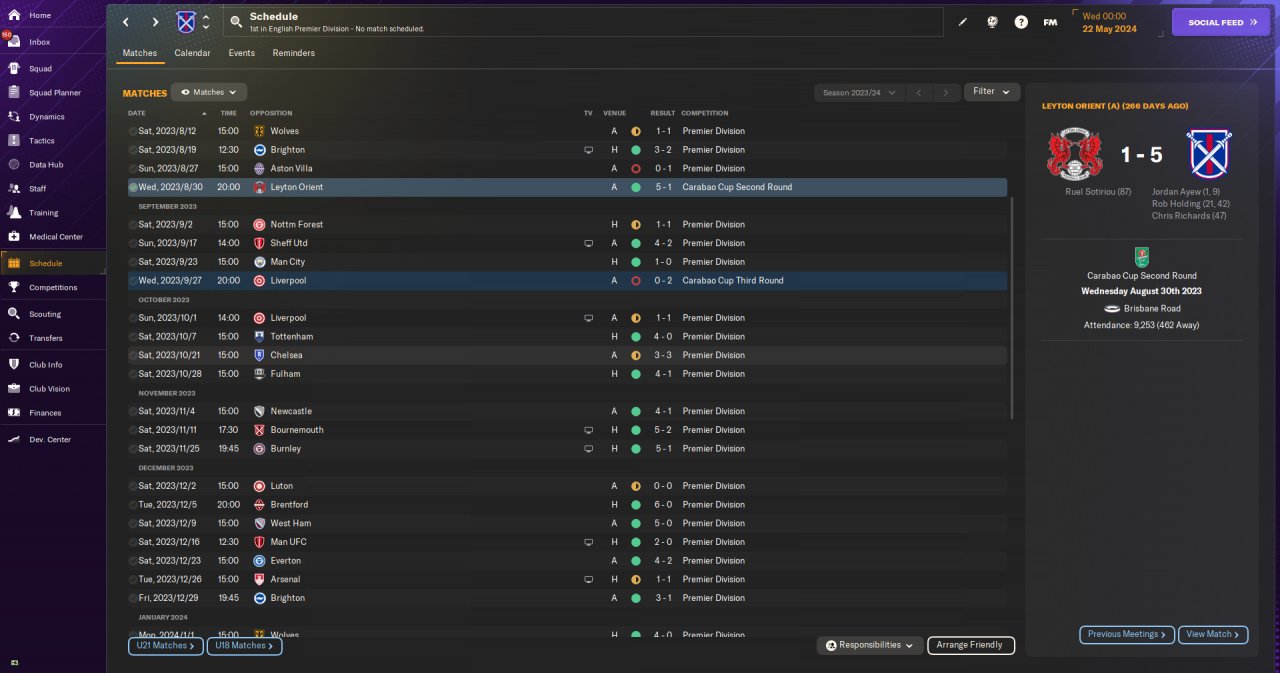
Task: Open Competitions from the sidebar
Action: tap(52, 287)
